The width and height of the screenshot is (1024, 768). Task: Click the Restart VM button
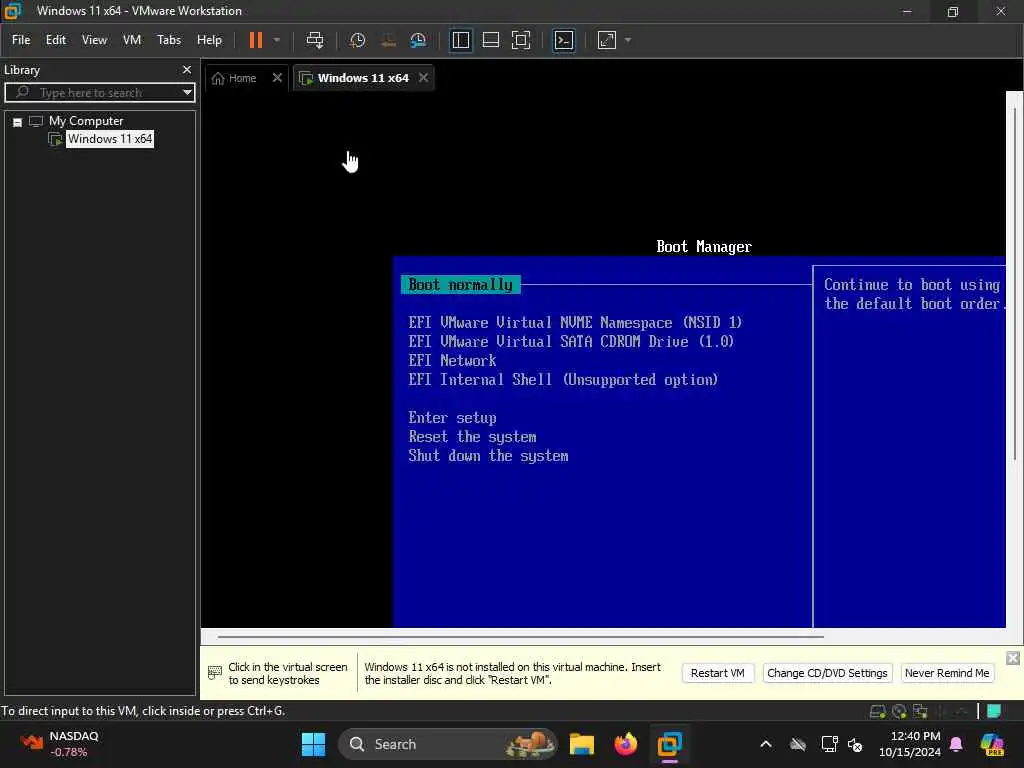pyautogui.click(x=717, y=673)
